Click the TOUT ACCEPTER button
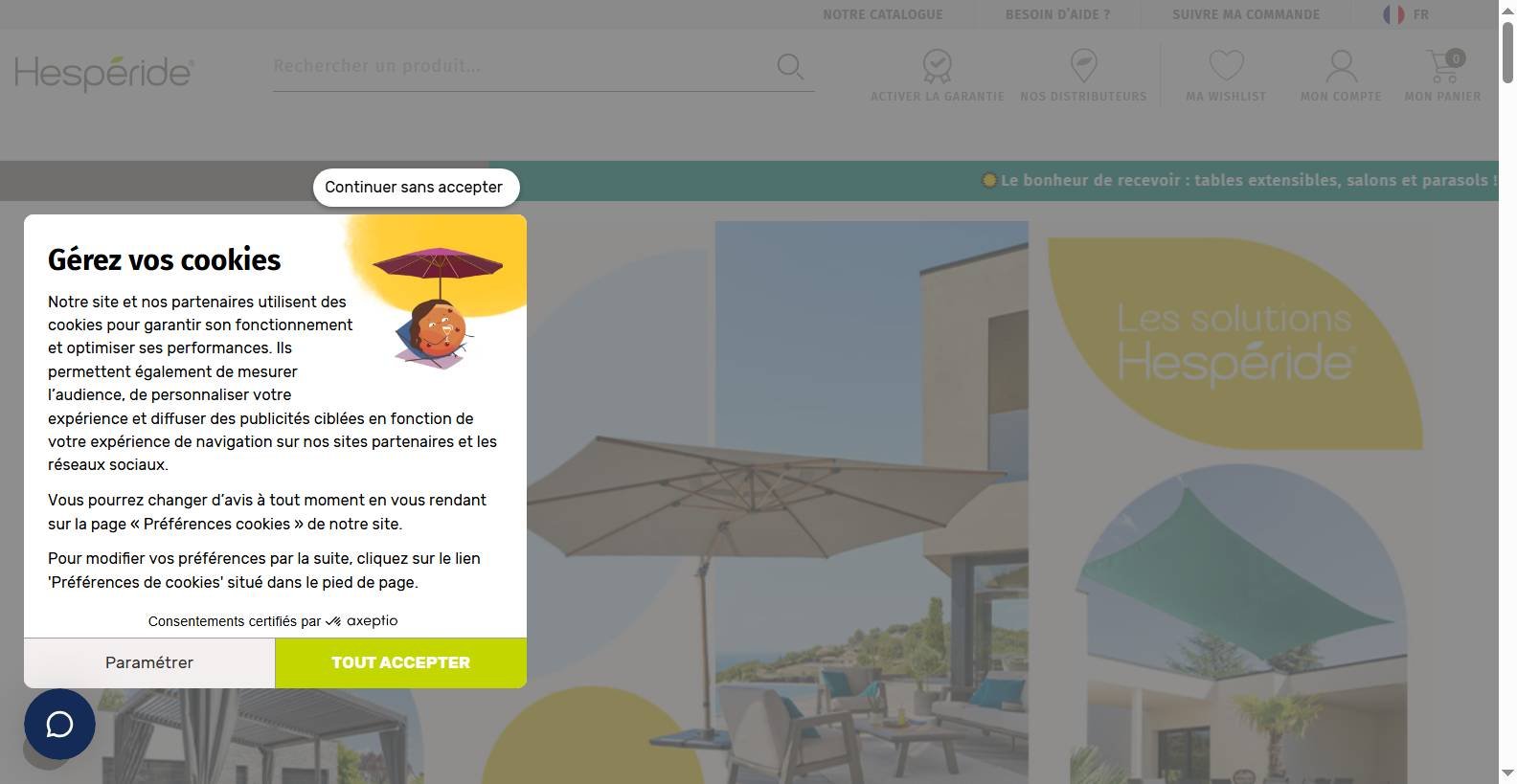Viewport: 1517px width, 784px height. click(x=400, y=662)
